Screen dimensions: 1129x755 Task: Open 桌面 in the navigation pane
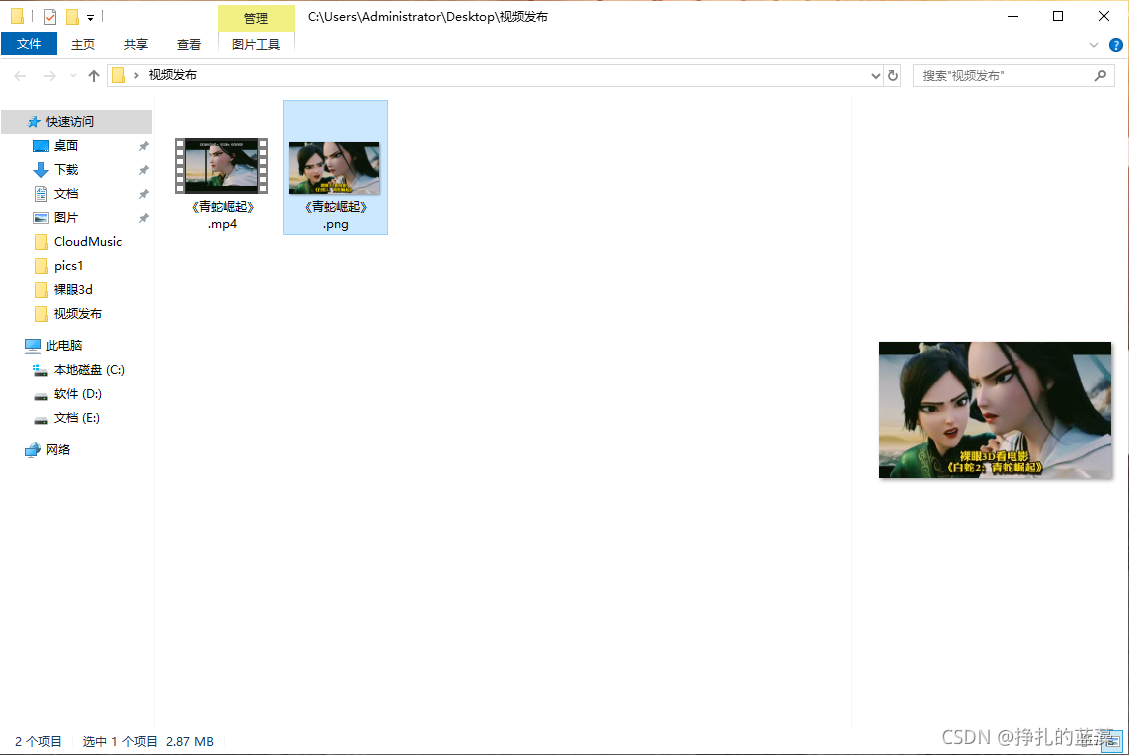click(66, 146)
